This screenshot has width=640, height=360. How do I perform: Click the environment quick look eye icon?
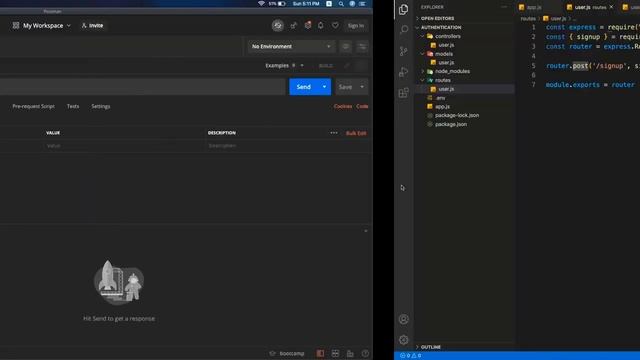click(346, 47)
